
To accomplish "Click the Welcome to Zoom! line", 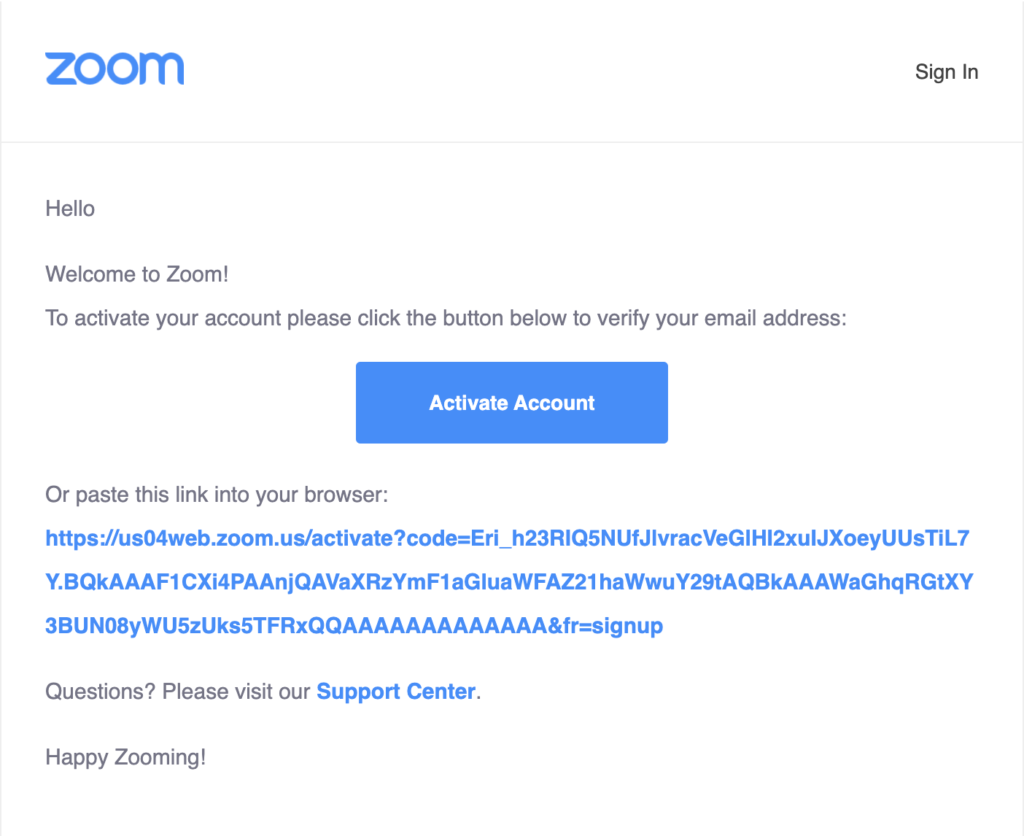I will 136,274.
